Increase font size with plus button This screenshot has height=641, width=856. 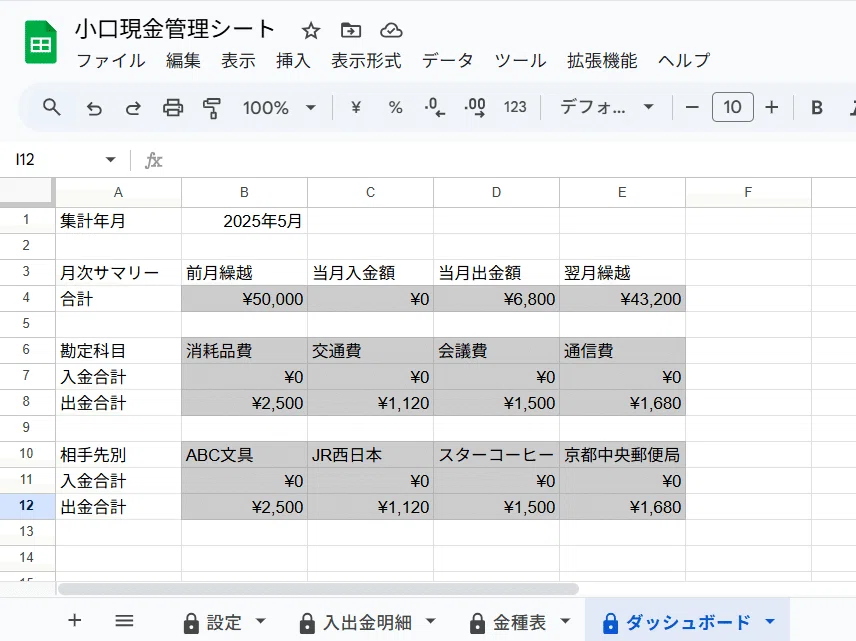(x=771, y=107)
